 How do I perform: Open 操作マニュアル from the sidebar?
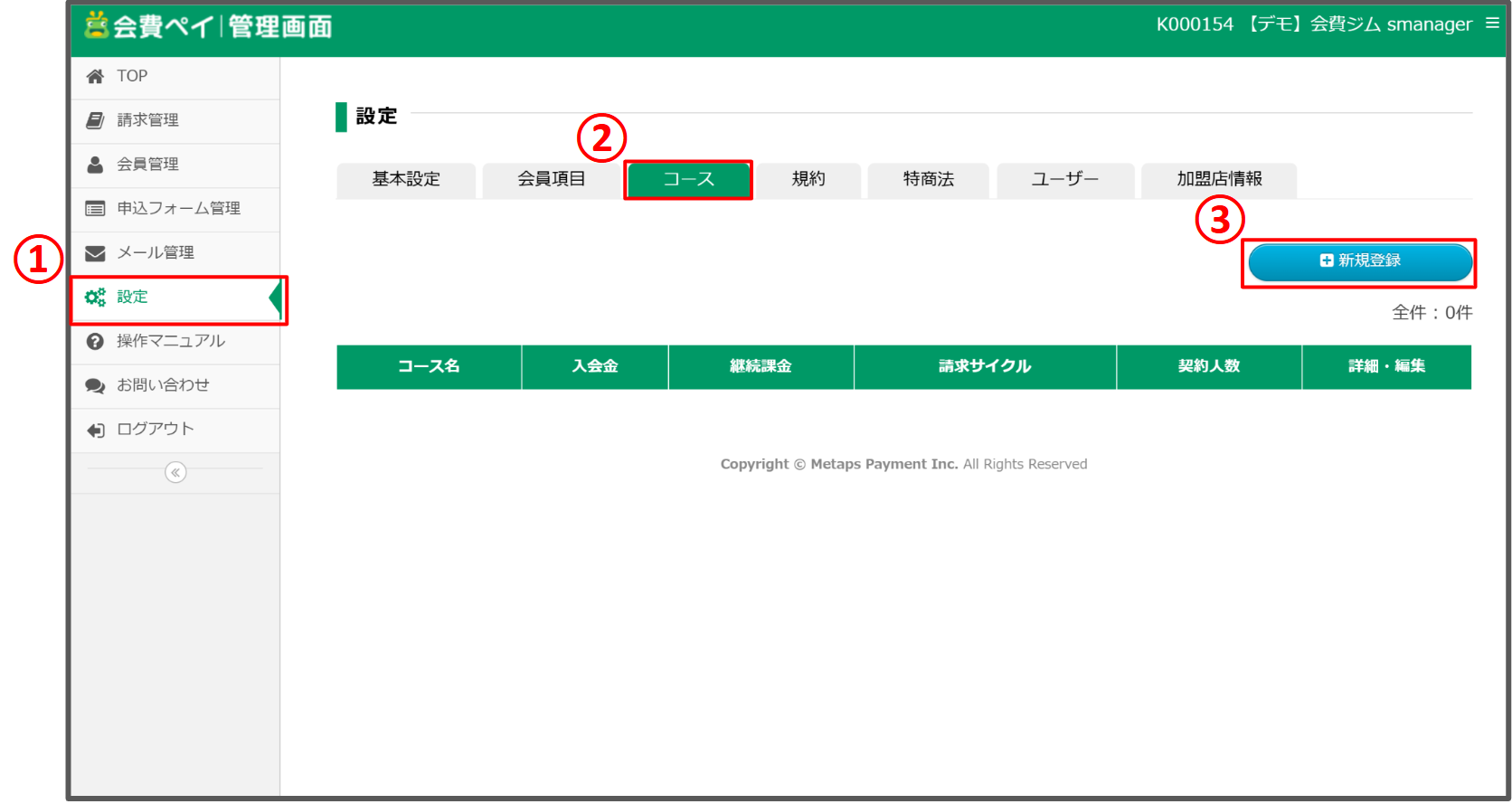tap(175, 342)
